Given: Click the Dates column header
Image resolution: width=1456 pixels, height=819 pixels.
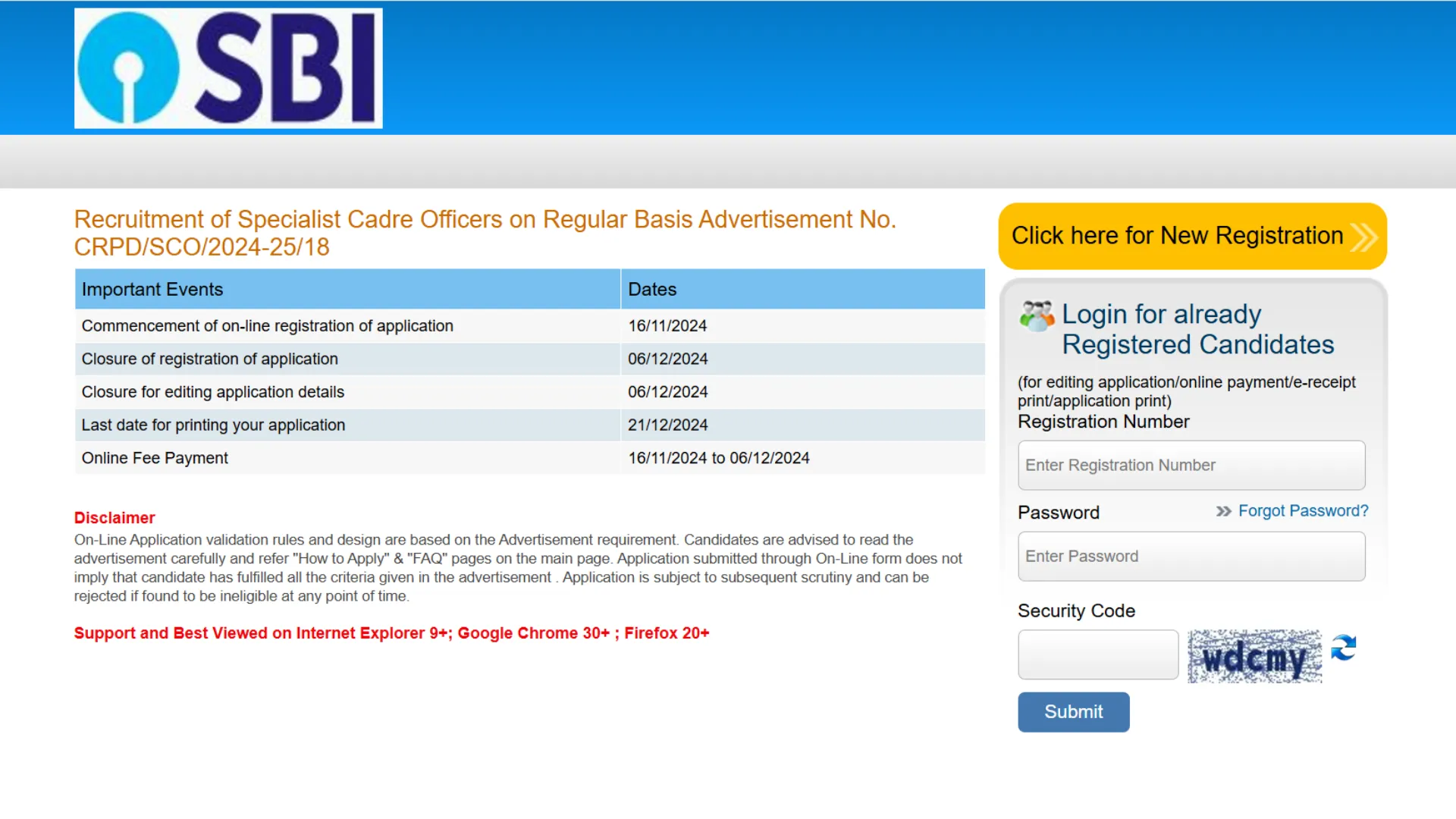Looking at the screenshot, I should [803, 289].
